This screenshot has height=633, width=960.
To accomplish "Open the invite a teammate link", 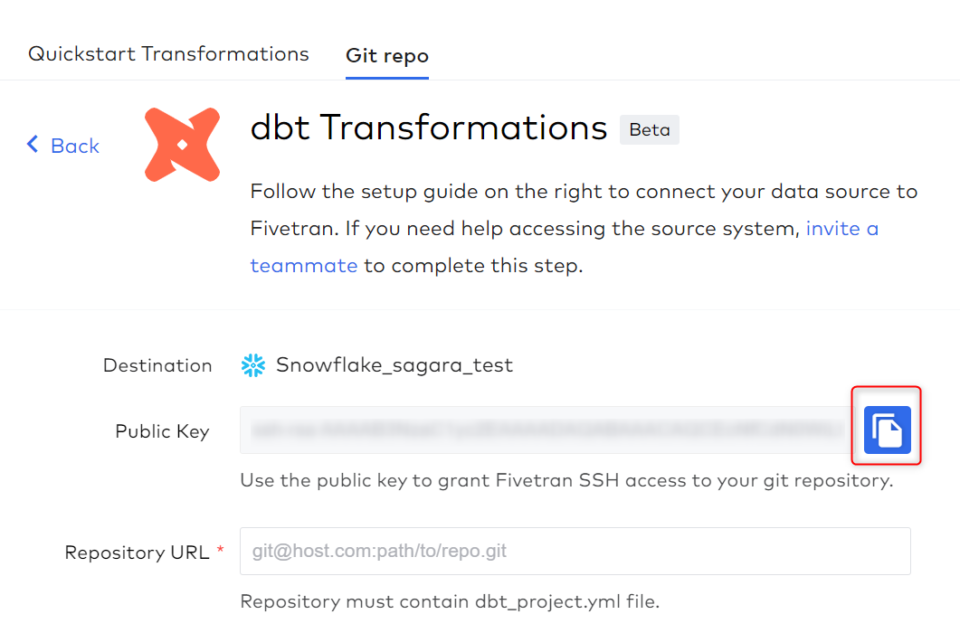I will coord(842,229).
